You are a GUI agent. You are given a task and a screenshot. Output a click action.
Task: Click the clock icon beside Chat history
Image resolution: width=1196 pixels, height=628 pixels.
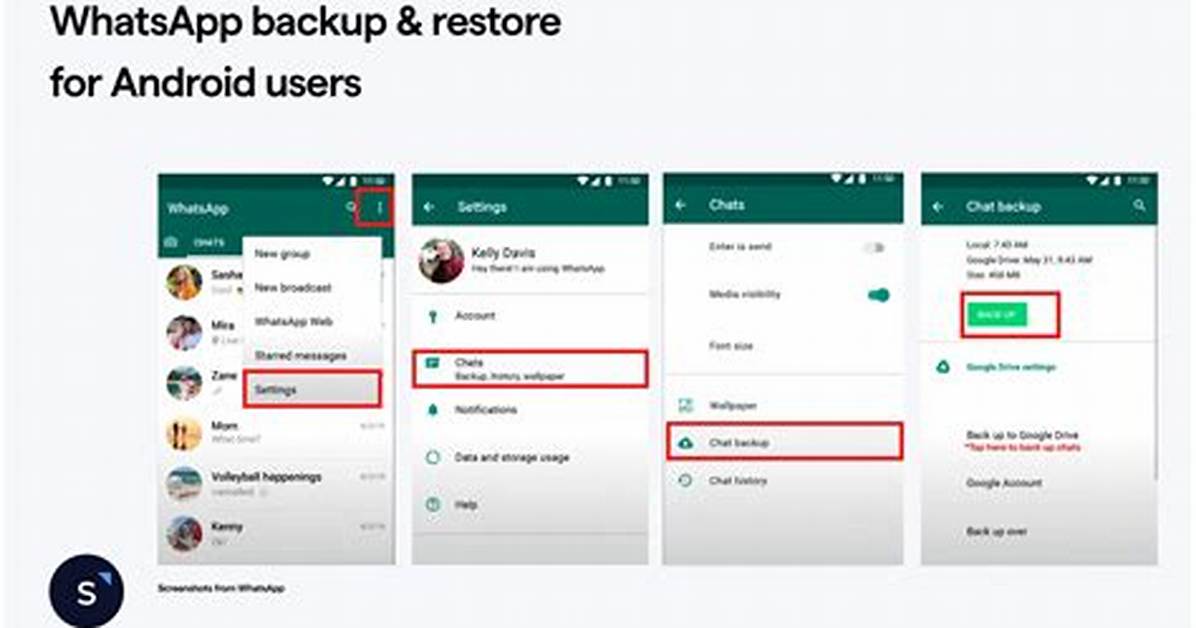click(x=685, y=481)
